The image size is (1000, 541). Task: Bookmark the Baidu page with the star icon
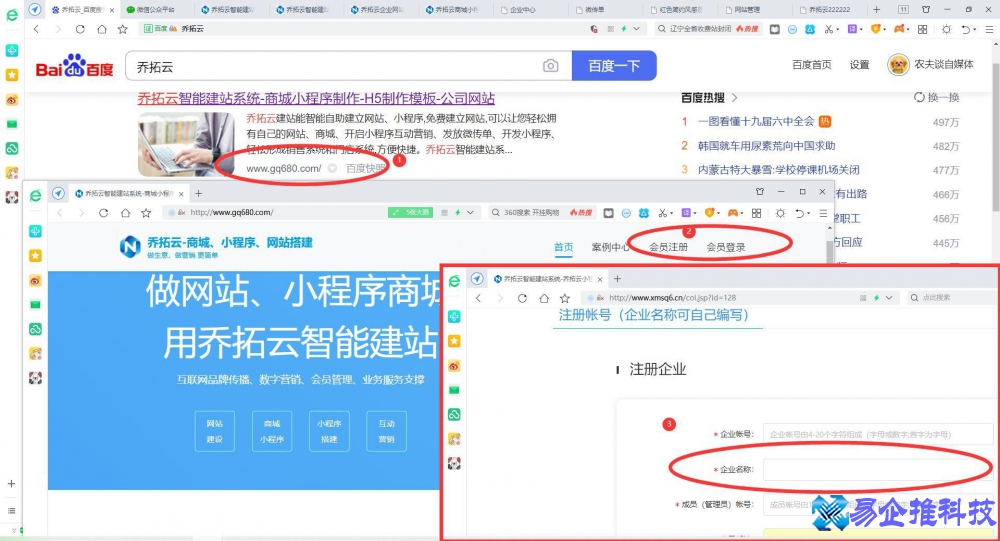coord(123,29)
